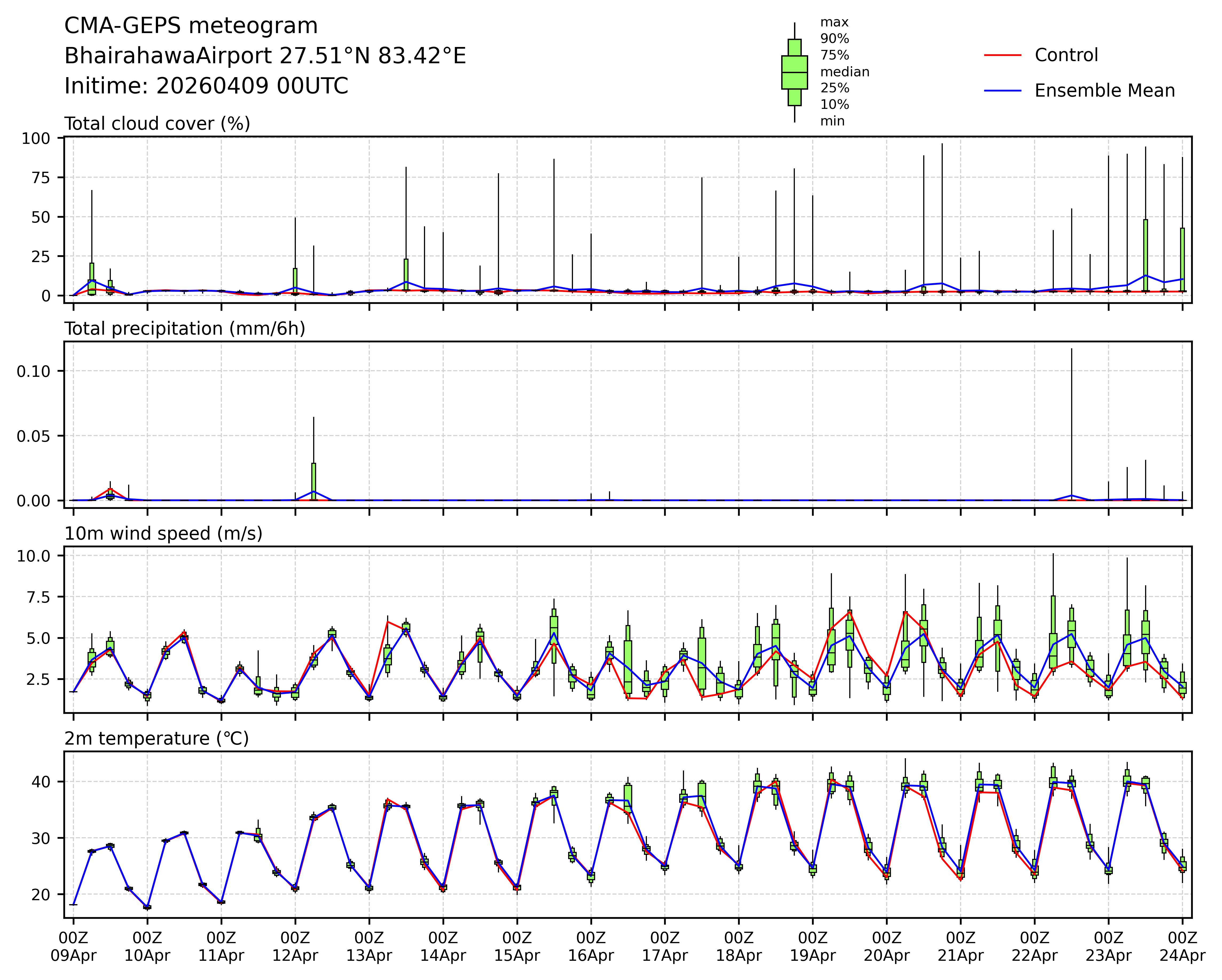Click the red Control legend line
The width and height of the screenshot is (1222, 980).
(x=1002, y=56)
